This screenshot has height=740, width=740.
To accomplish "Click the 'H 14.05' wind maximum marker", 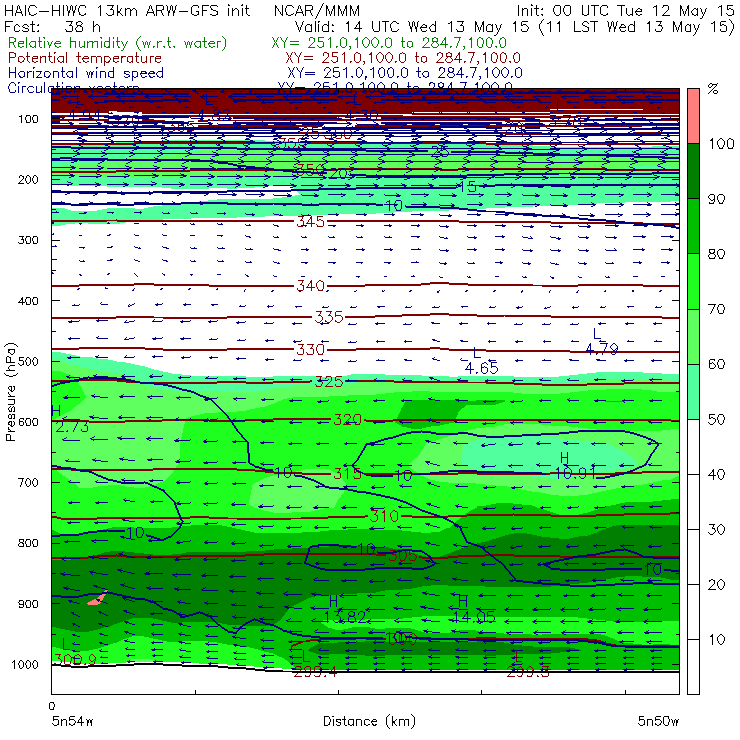I will [x=474, y=609].
